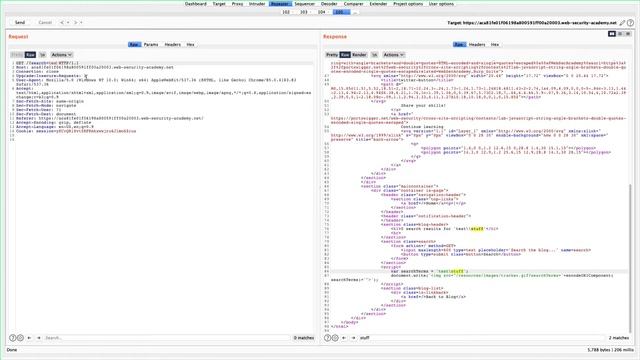Open User options tab
The width and height of the screenshot is (640, 360).
441,4
